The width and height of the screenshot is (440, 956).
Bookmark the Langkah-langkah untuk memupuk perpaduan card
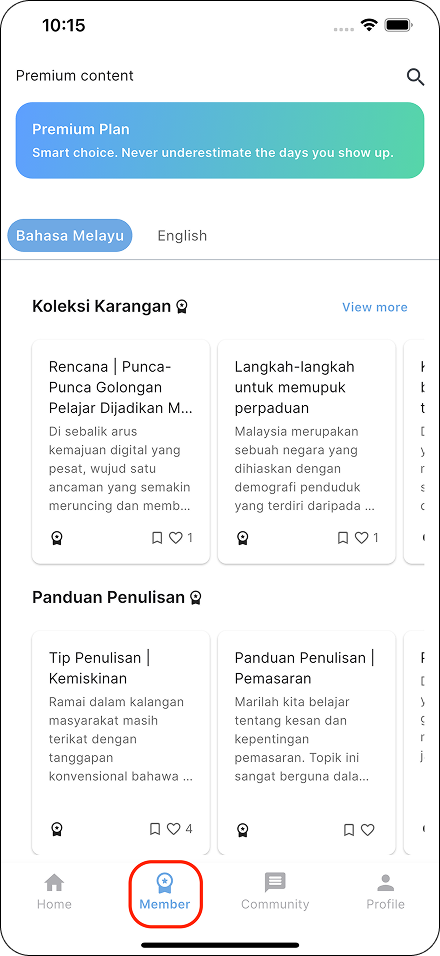342,538
